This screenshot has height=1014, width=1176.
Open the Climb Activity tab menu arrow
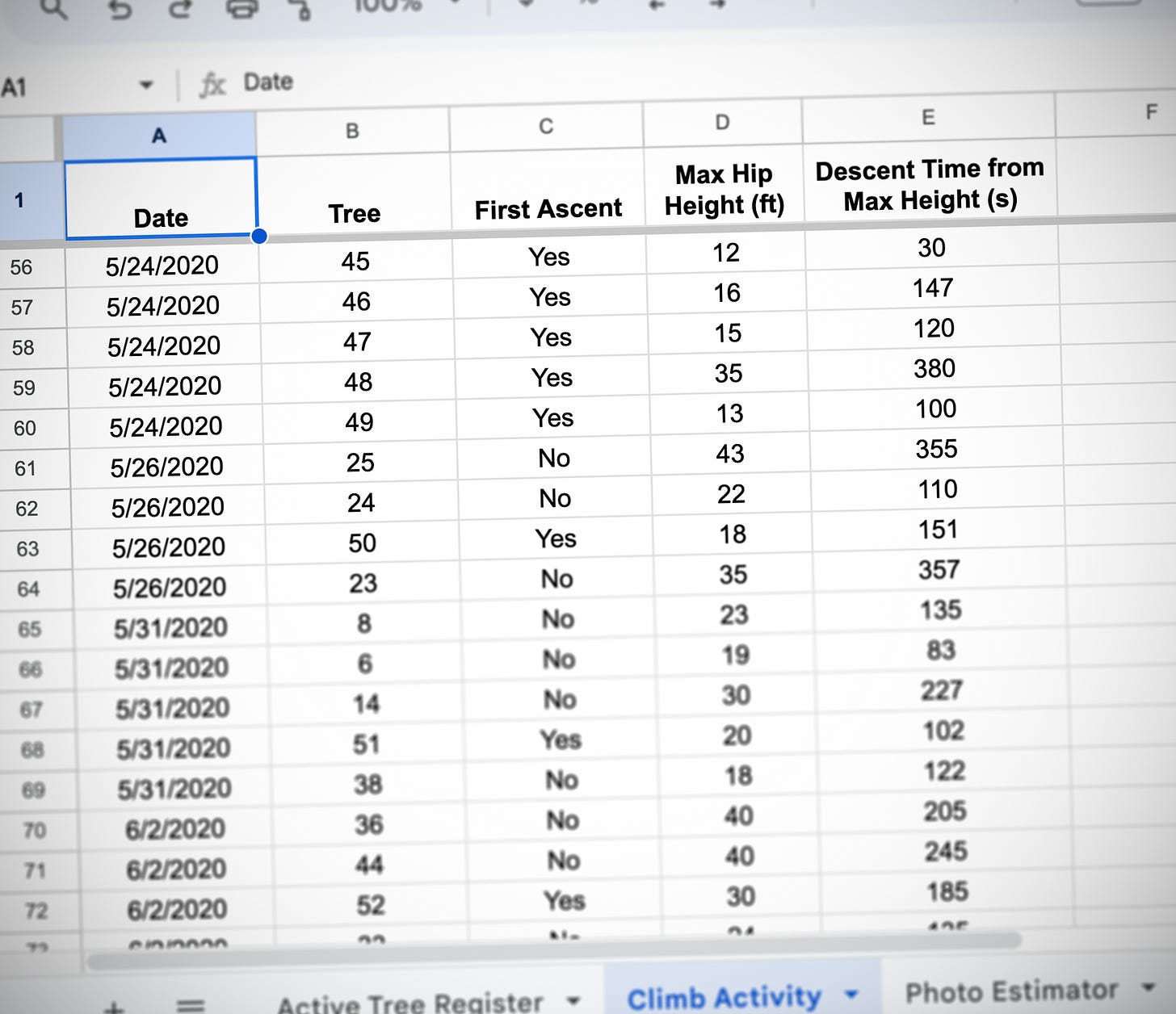pyautogui.click(x=850, y=995)
